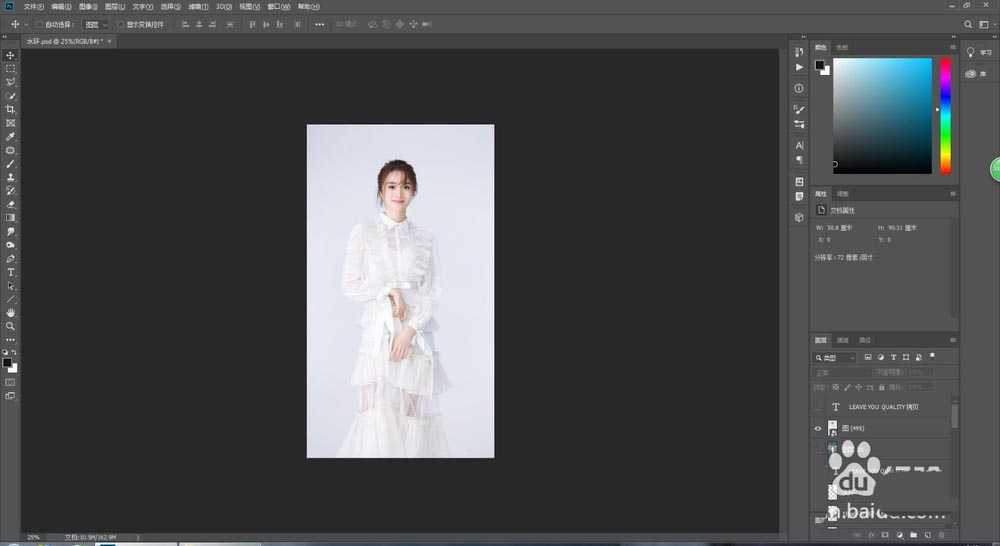The height and width of the screenshot is (546, 1000).
Task: Select the Rectangular Marquee tool
Action: coord(11,68)
